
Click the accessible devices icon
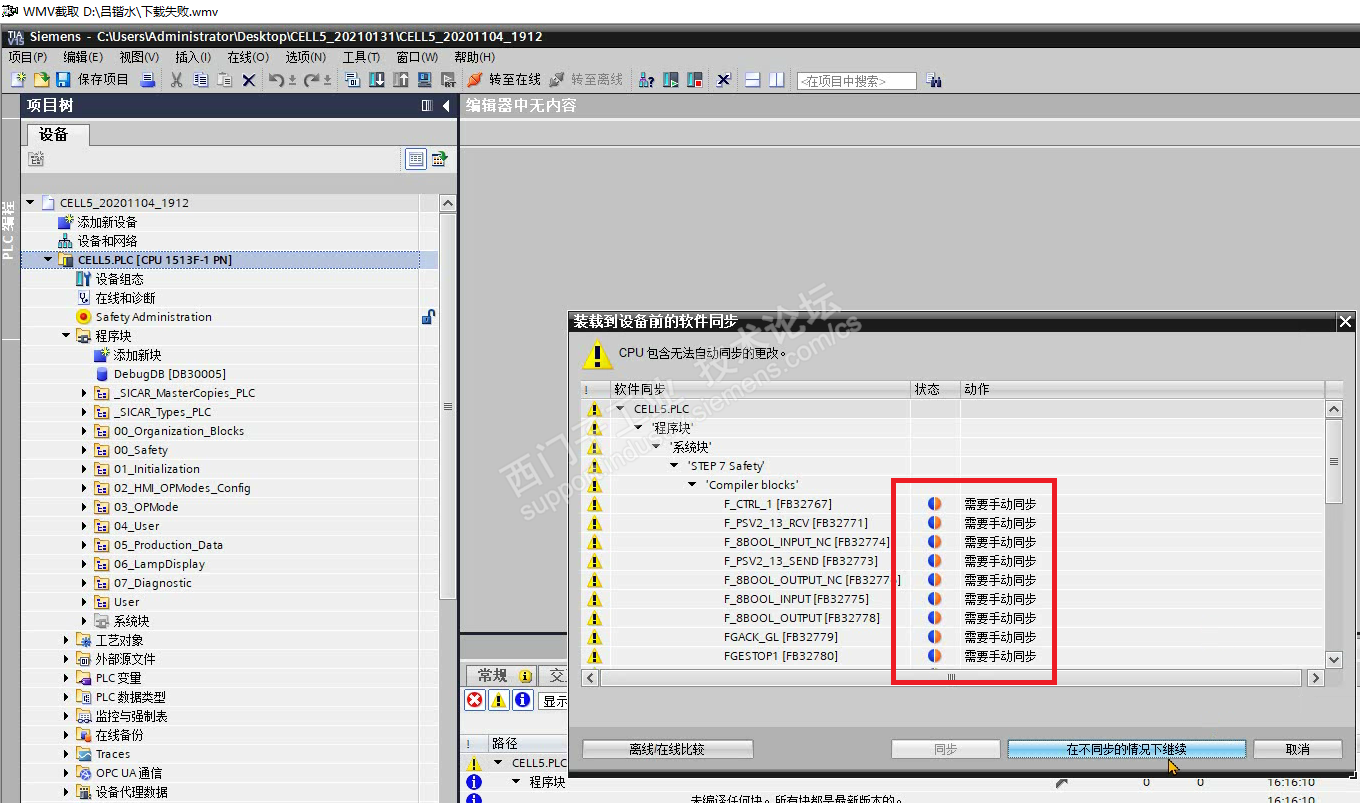click(x=646, y=80)
